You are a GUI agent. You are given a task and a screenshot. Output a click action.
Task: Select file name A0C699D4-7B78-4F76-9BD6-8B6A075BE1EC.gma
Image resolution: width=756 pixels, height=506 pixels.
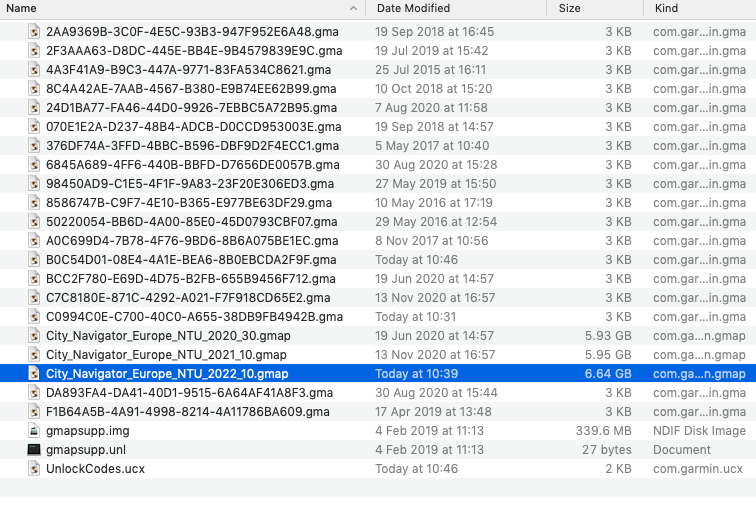(x=192, y=241)
